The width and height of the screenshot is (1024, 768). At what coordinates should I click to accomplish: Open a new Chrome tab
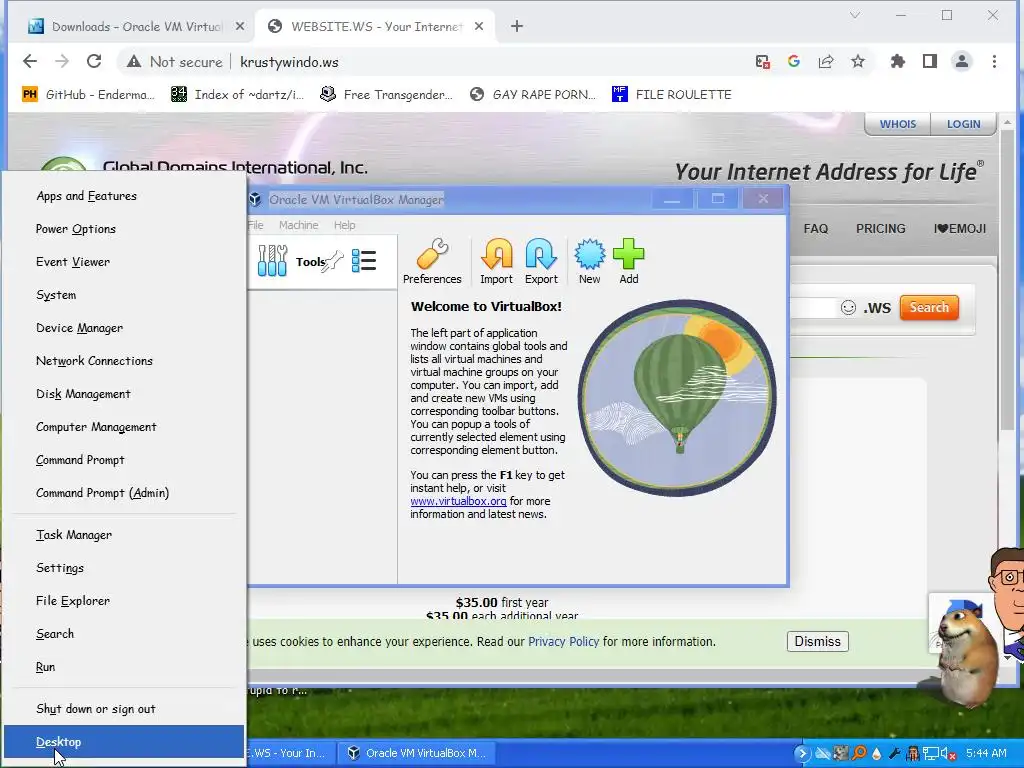(x=517, y=26)
